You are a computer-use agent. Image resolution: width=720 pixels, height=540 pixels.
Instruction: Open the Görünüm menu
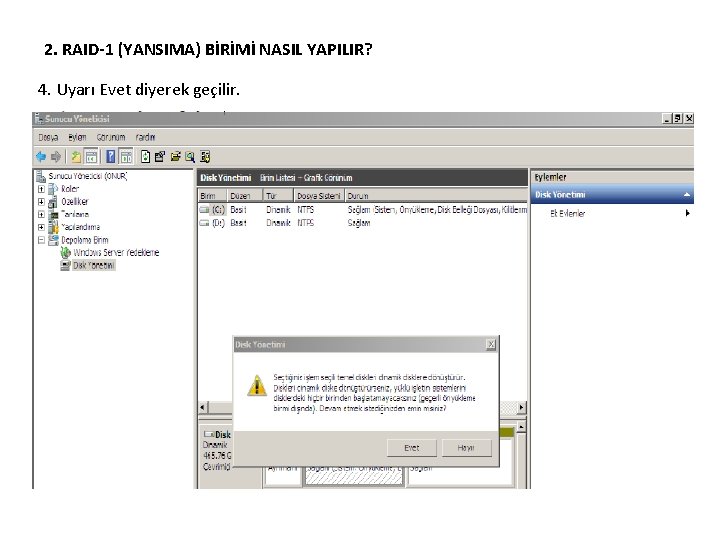pos(111,137)
